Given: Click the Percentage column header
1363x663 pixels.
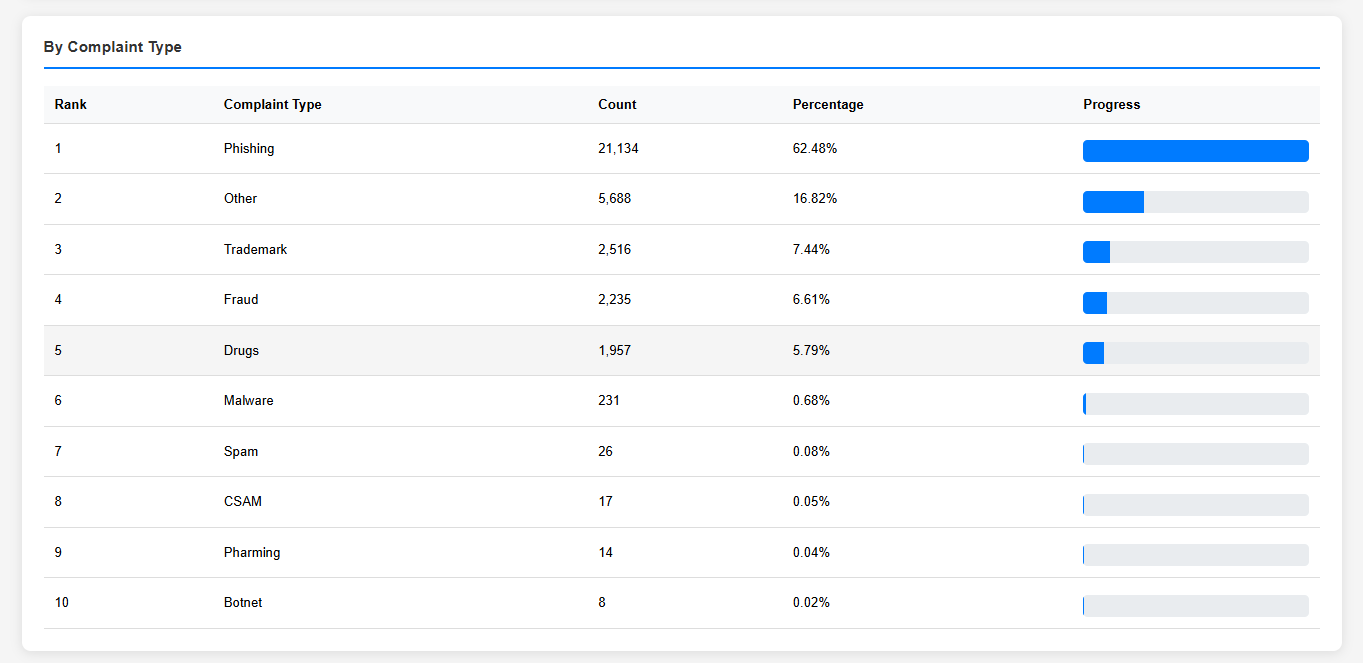Looking at the screenshot, I should pyautogui.click(x=828, y=105).
